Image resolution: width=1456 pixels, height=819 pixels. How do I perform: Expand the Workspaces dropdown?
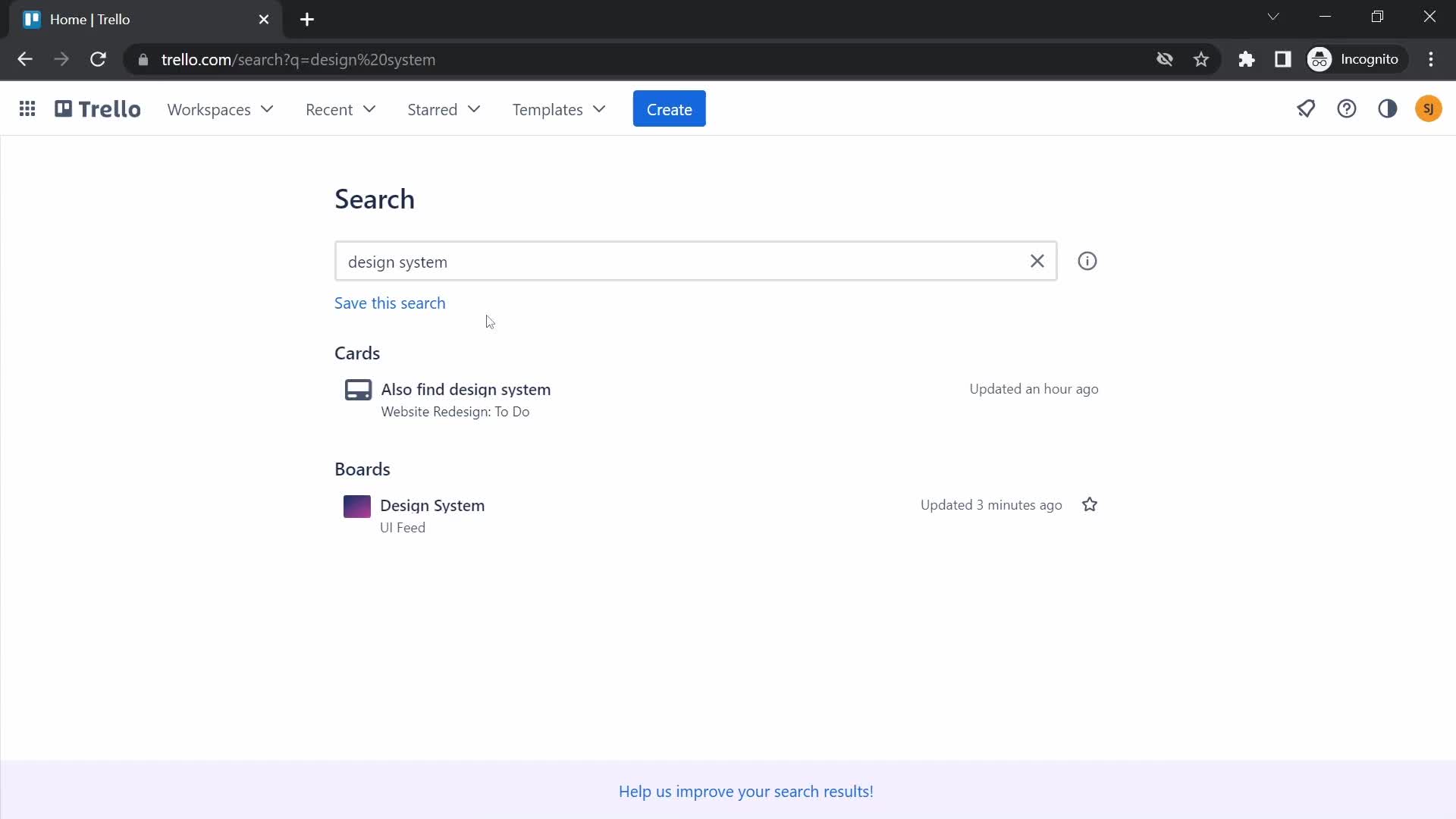coord(220,109)
